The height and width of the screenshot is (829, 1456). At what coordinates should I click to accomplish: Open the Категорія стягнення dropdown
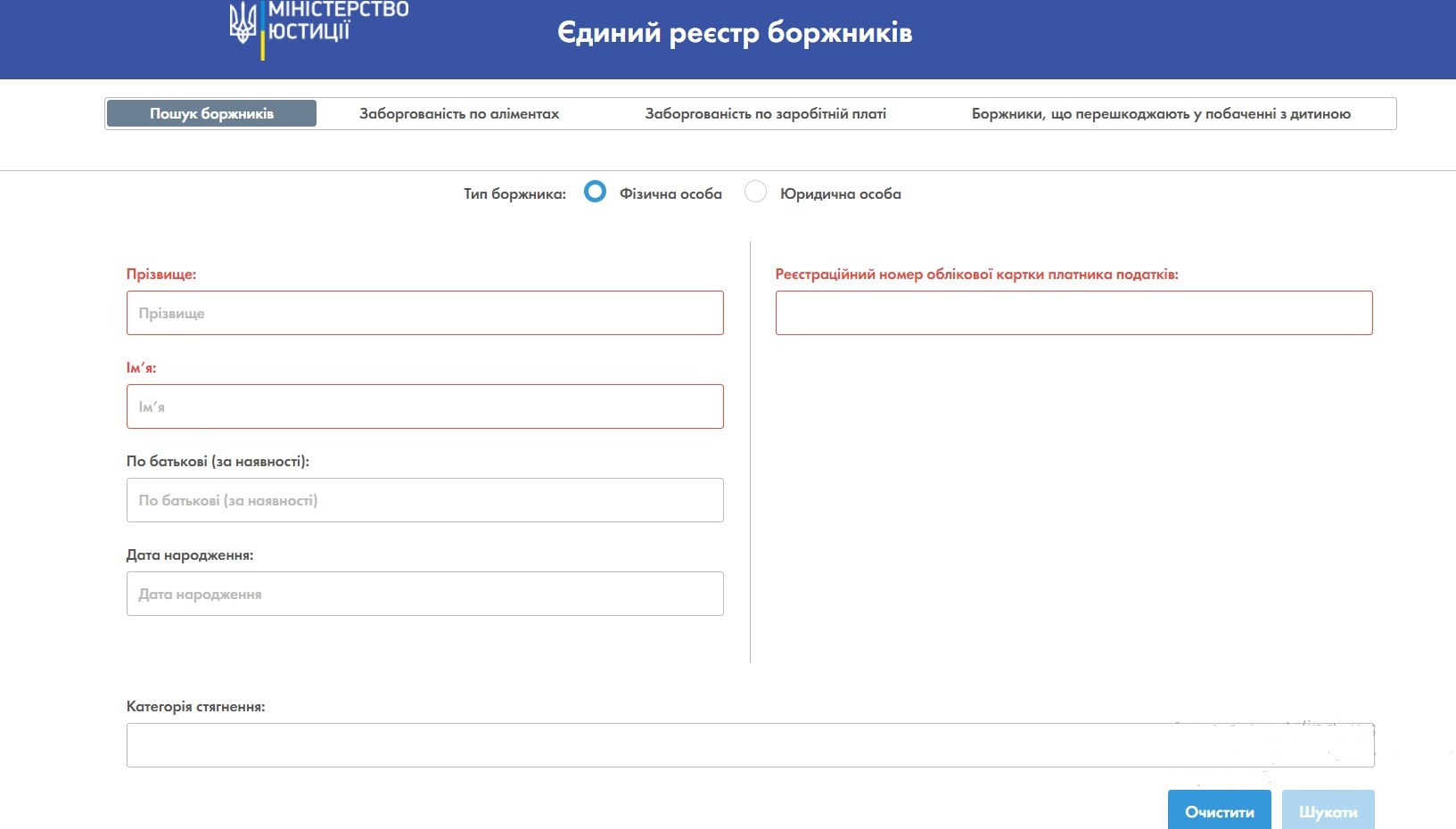click(x=749, y=743)
